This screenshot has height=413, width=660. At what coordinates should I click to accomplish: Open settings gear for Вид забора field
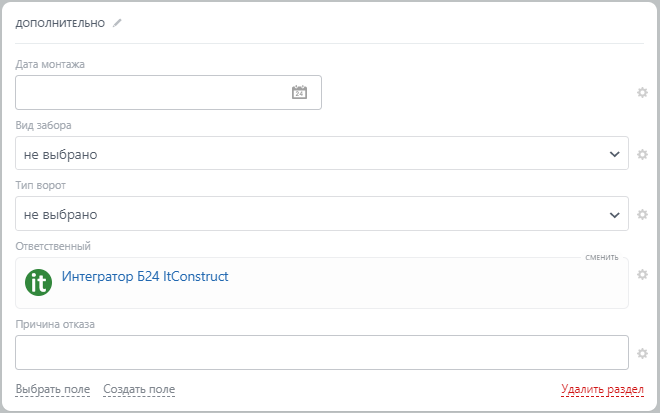click(643, 154)
